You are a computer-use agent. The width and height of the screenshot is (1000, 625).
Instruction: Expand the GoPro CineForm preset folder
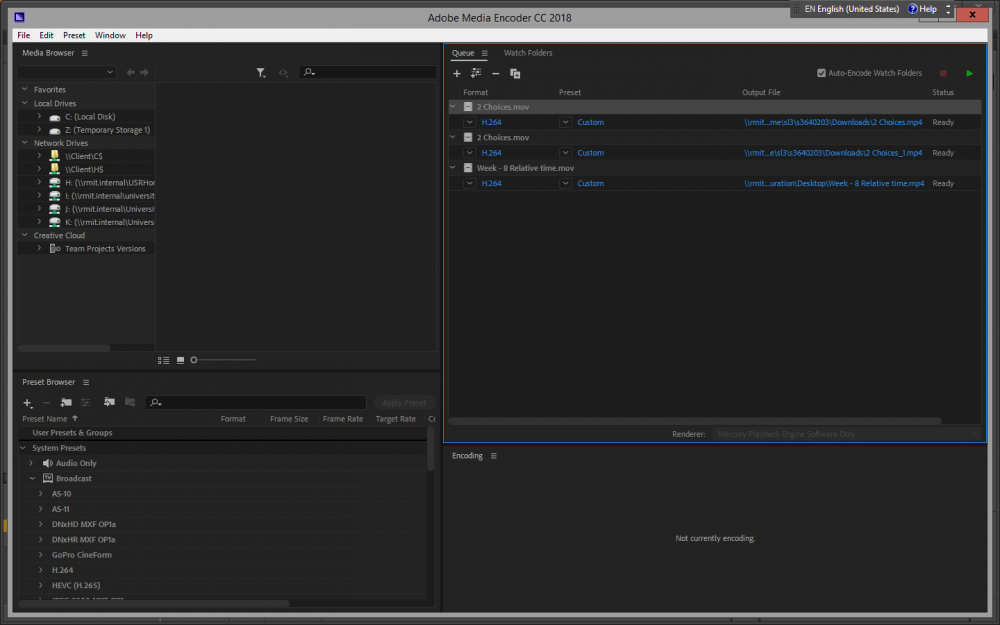coord(41,555)
